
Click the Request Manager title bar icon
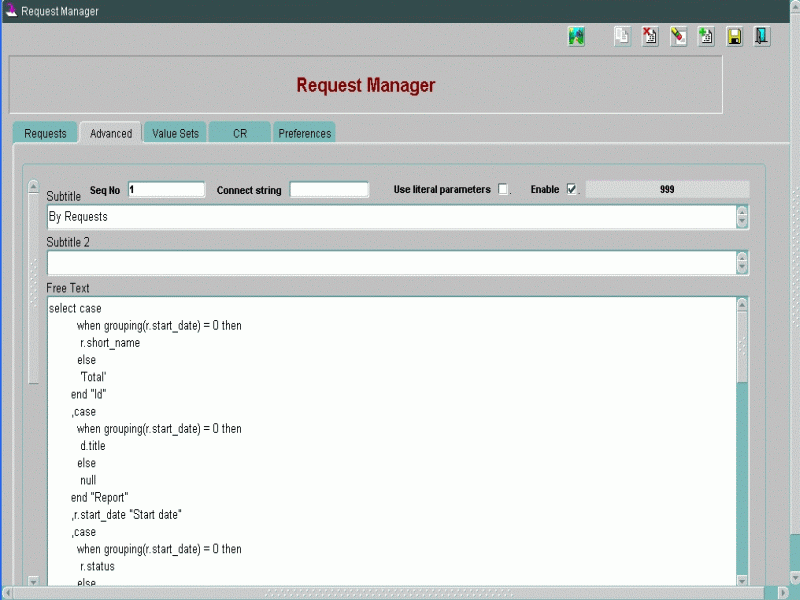coord(11,11)
